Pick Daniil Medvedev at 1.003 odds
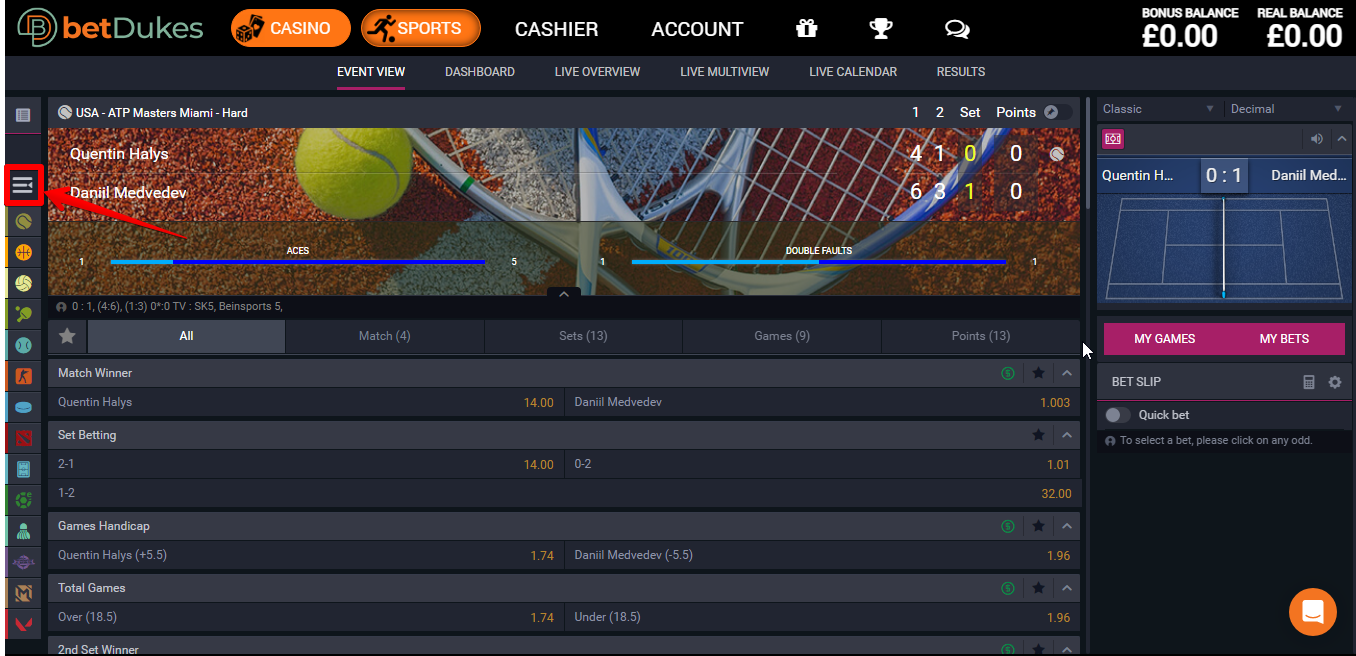Image resolution: width=1356 pixels, height=656 pixels. click(x=822, y=402)
